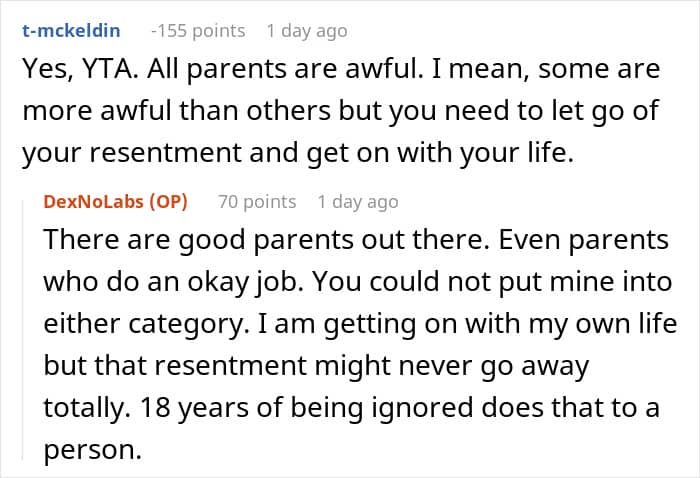This screenshot has height=478, width=700.
Task: Collapse the reply using the vertical thread line
Action: click(x=22, y=330)
